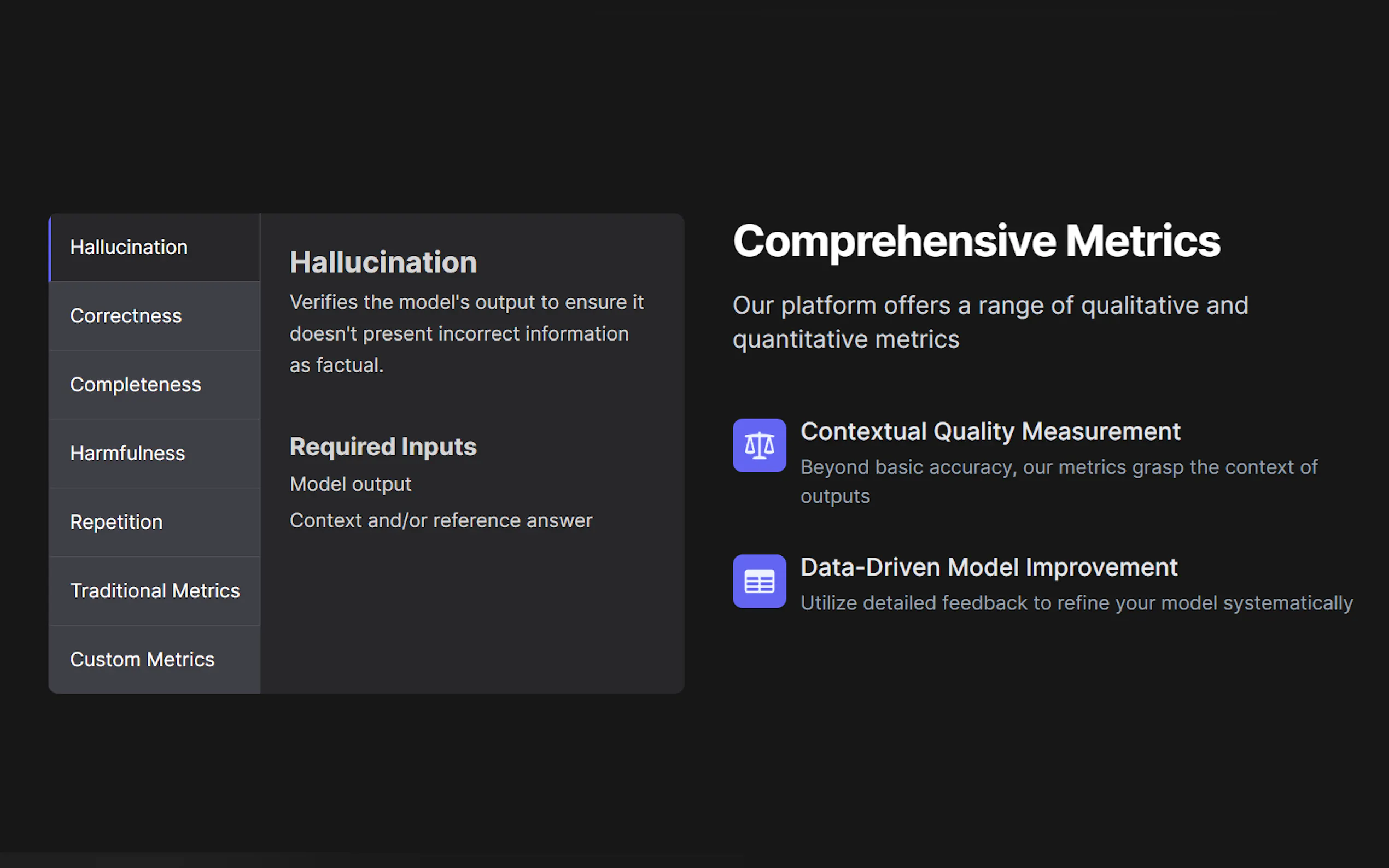
Task: Click the Data-Driven Model Improvement title
Action: [x=989, y=567]
